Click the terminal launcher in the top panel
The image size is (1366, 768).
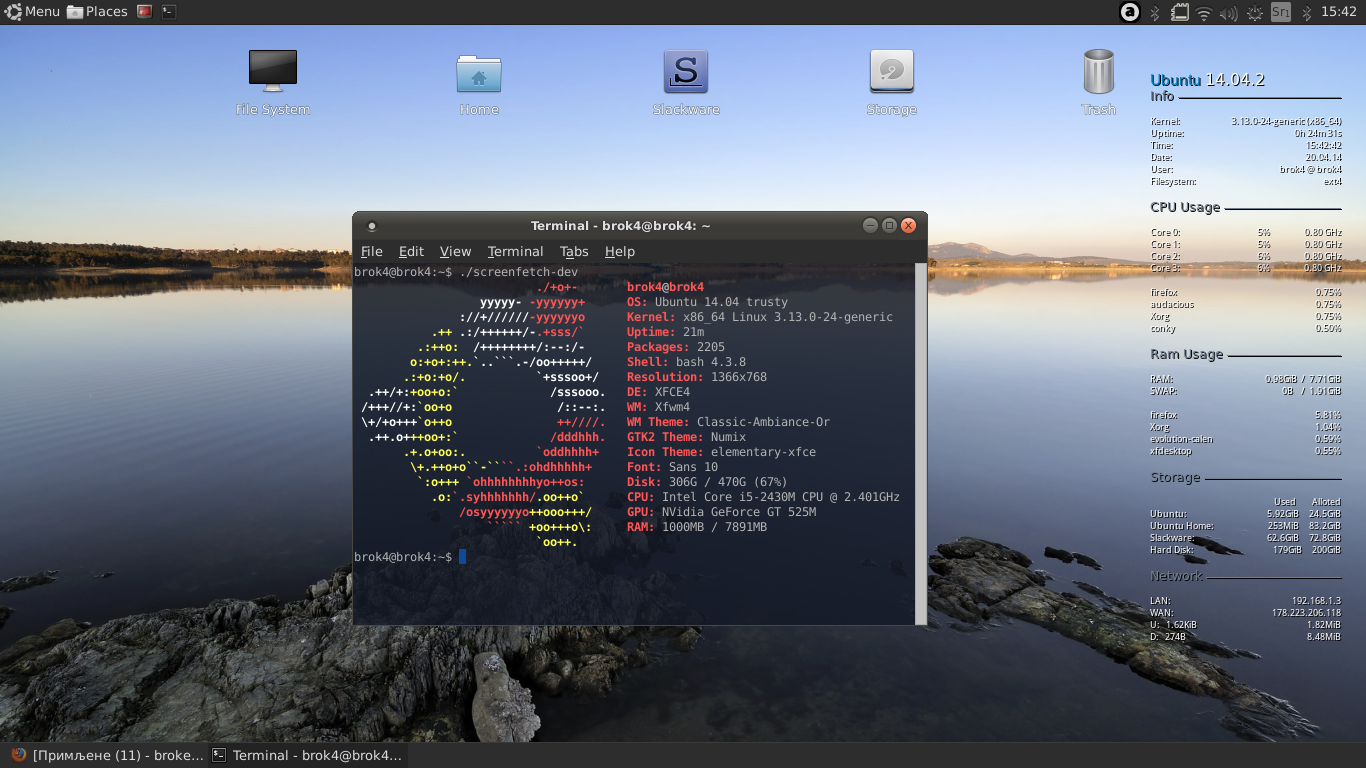[169, 12]
